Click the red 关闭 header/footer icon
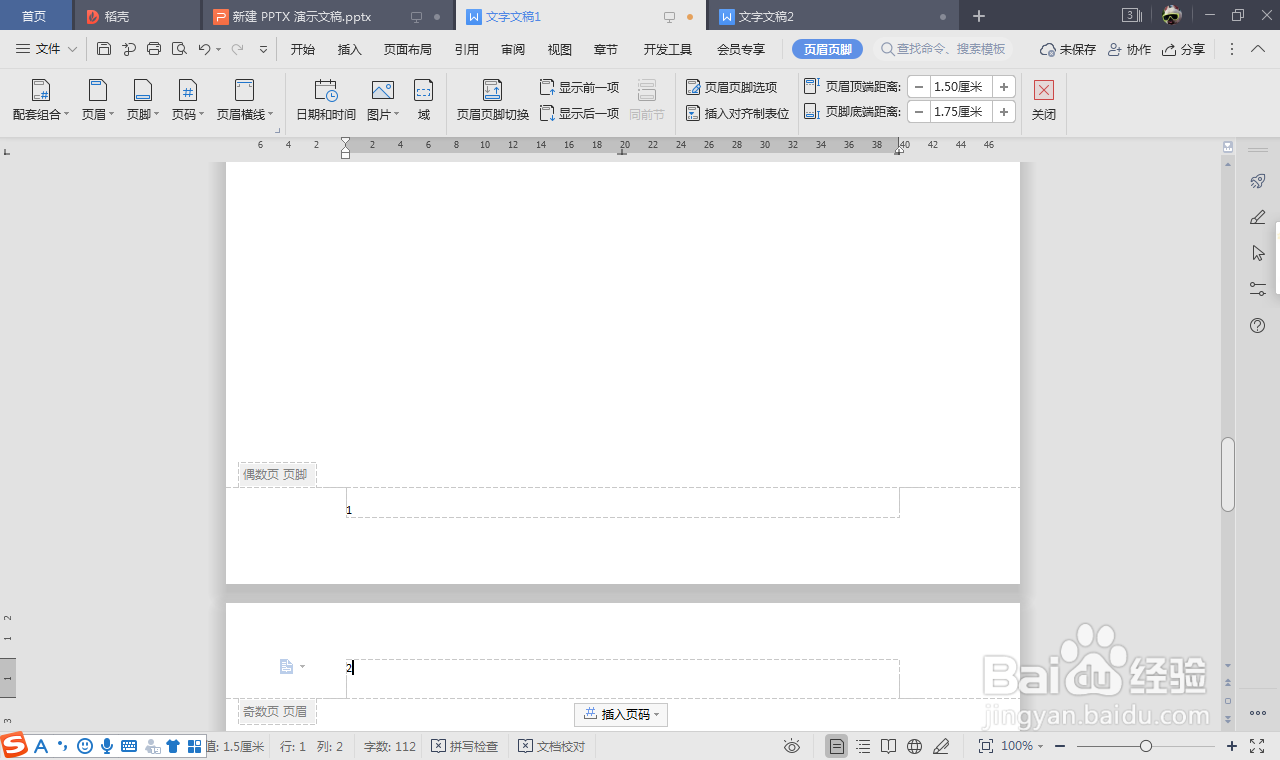 pos(1044,90)
